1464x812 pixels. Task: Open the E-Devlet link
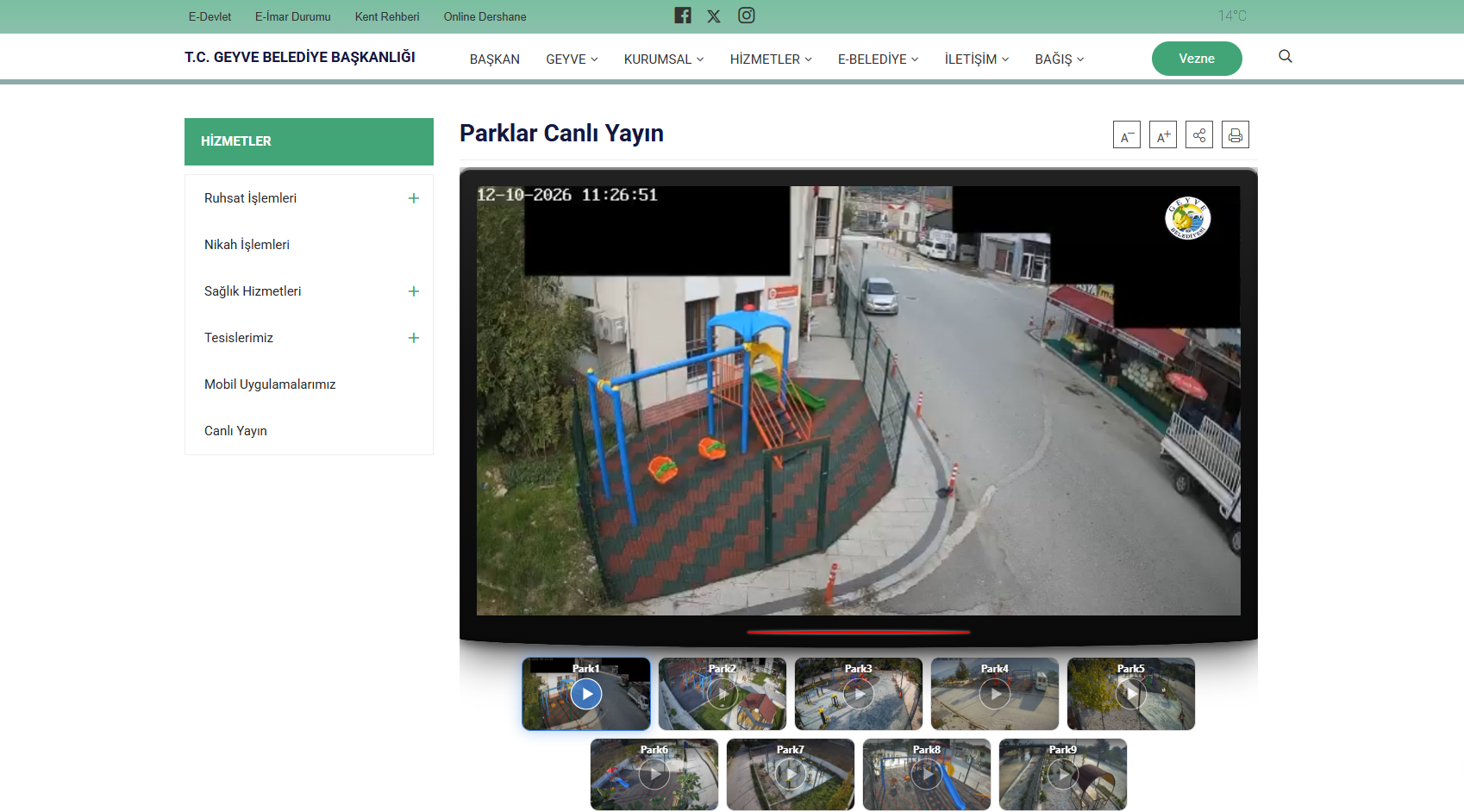(210, 16)
